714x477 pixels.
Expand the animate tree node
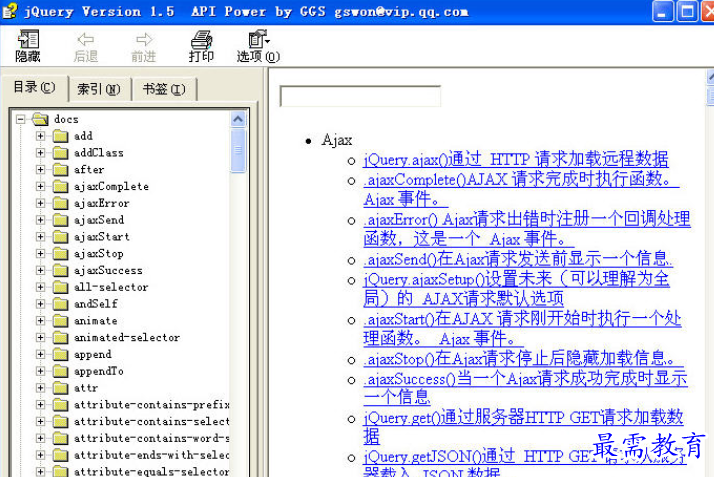(x=41, y=321)
